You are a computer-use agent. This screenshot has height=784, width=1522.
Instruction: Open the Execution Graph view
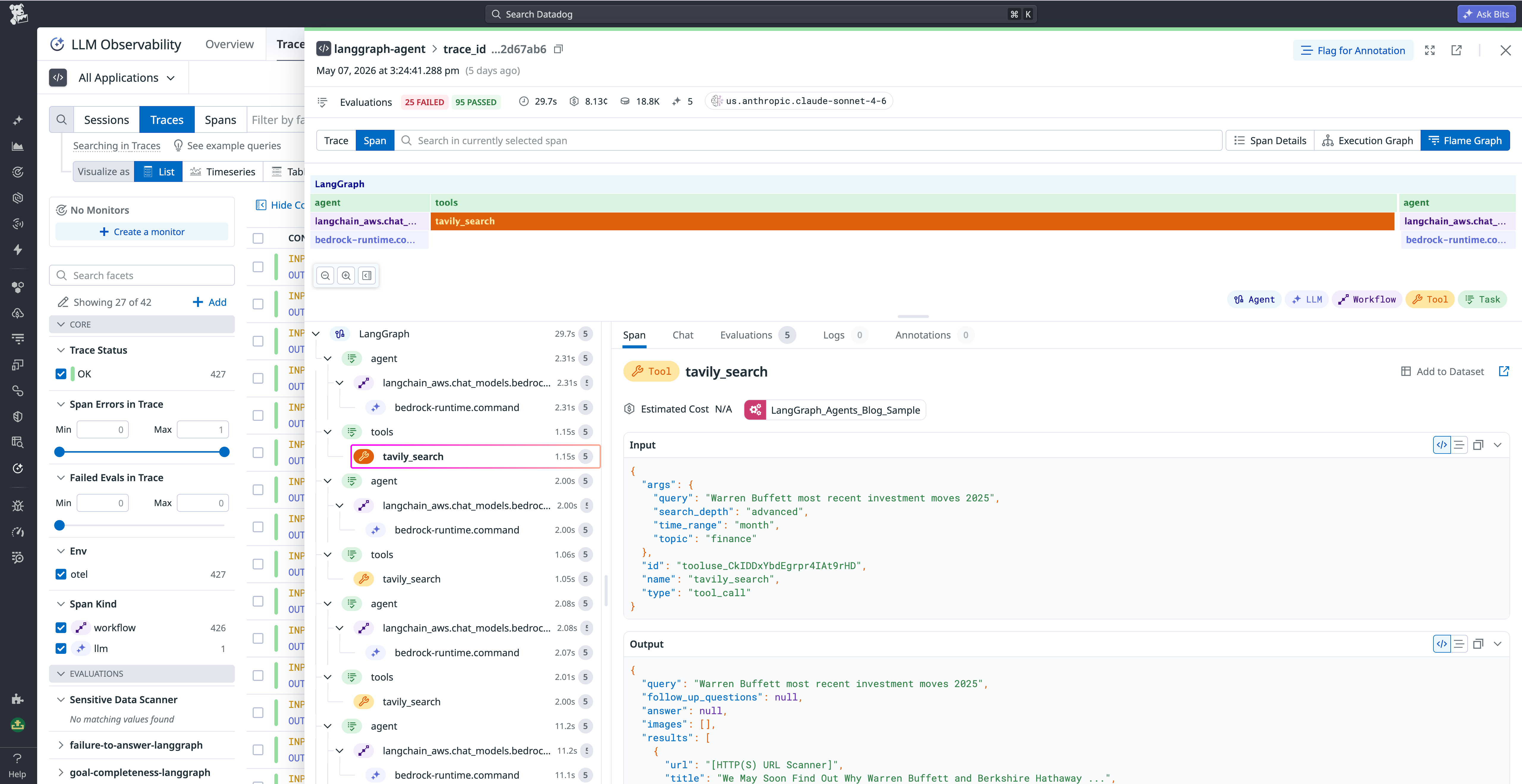[x=1367, y=141]
